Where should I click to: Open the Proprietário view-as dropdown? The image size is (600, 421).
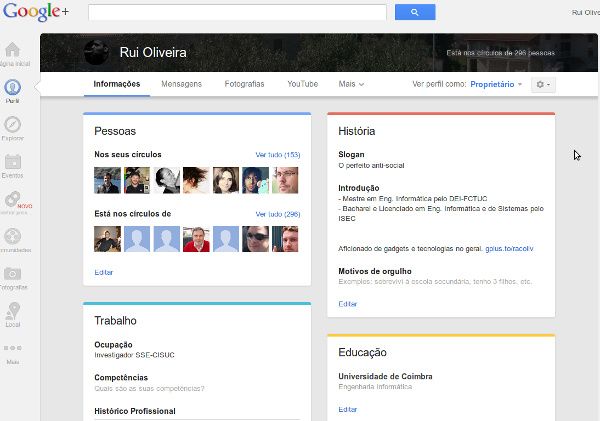496,85
